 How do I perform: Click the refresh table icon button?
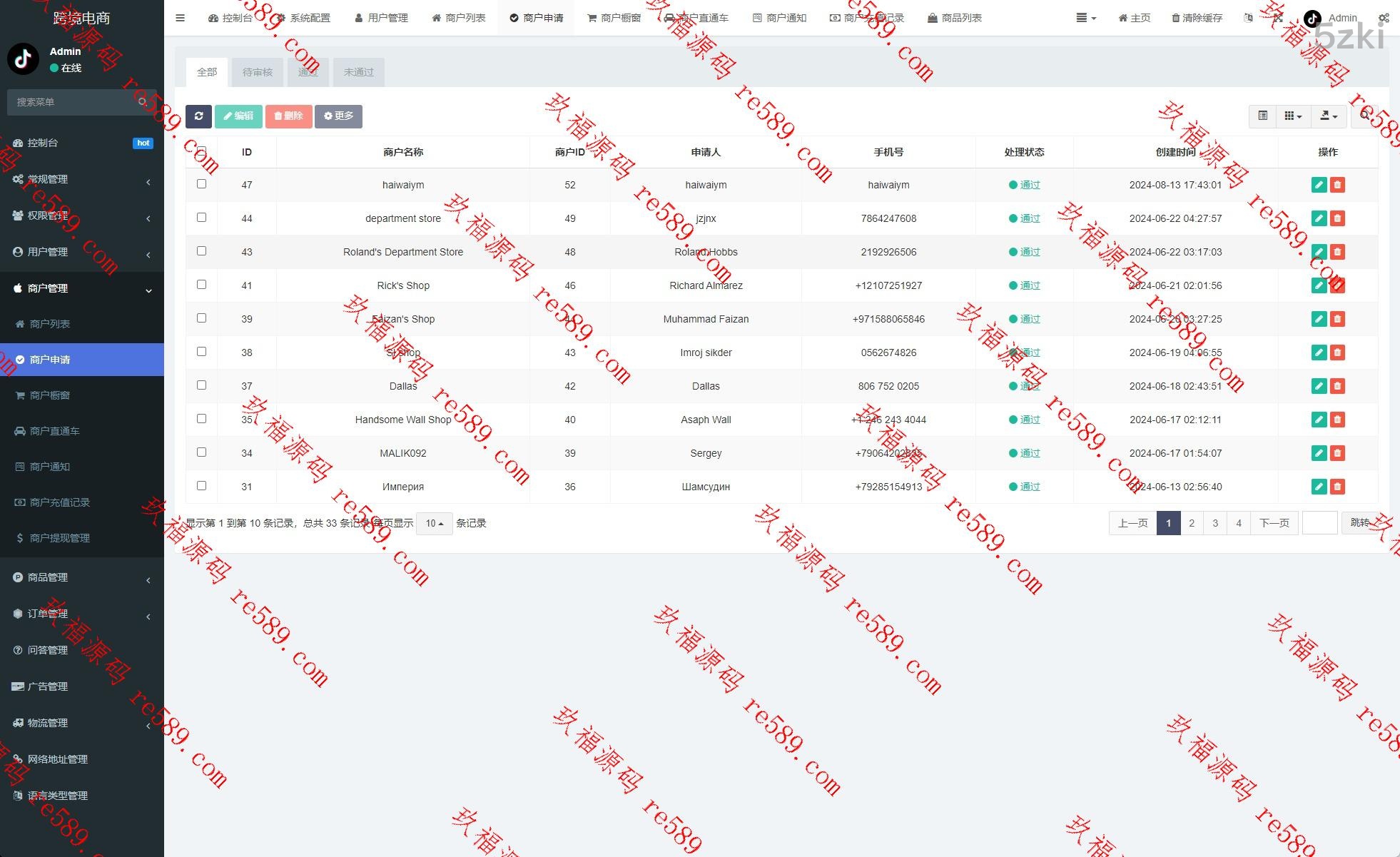198,116
